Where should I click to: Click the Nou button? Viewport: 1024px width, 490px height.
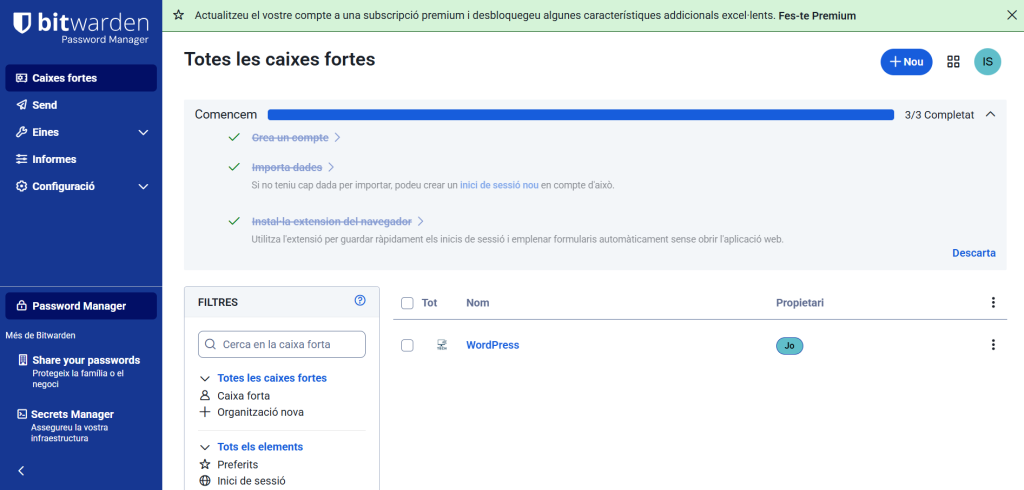pos(905,62)
